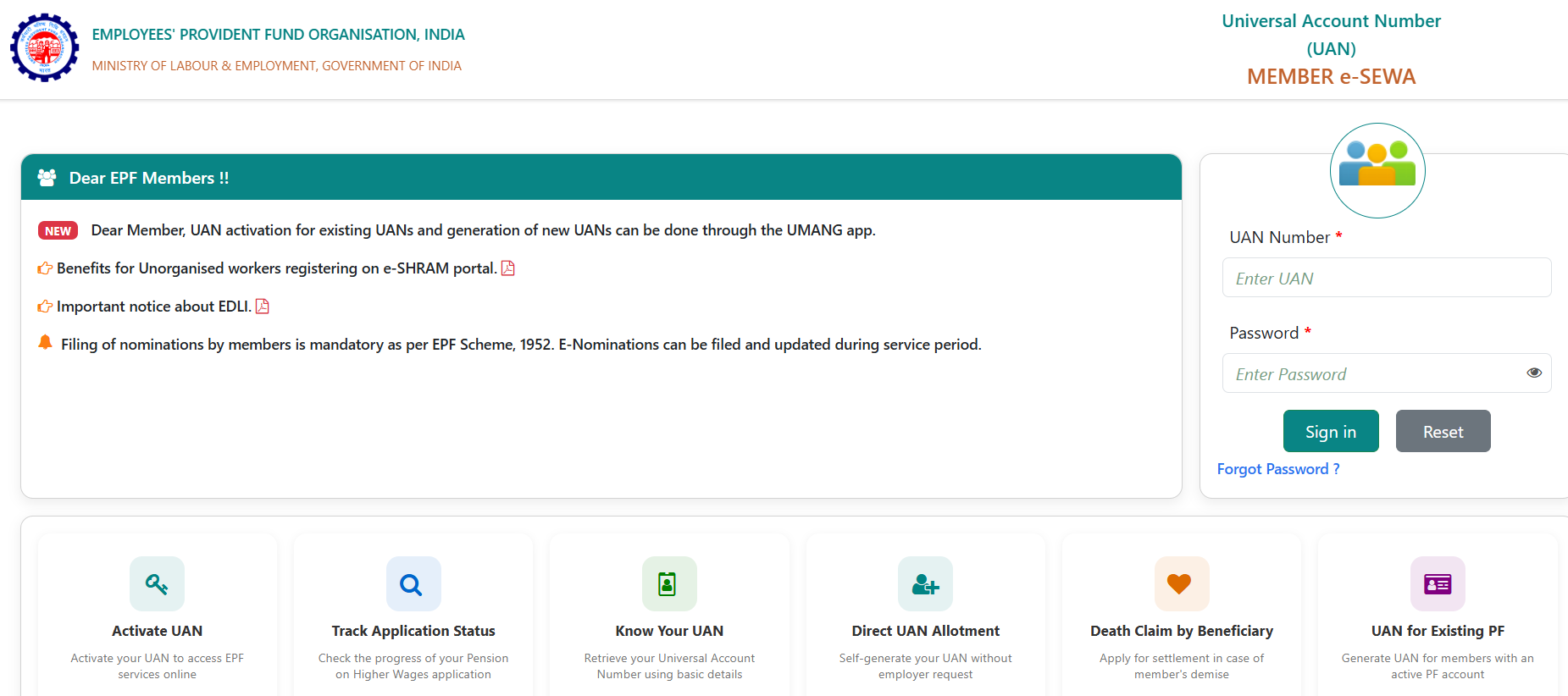
Task: Click the Employees' Provident Fund Organisation title
Action: click(278, 35)
